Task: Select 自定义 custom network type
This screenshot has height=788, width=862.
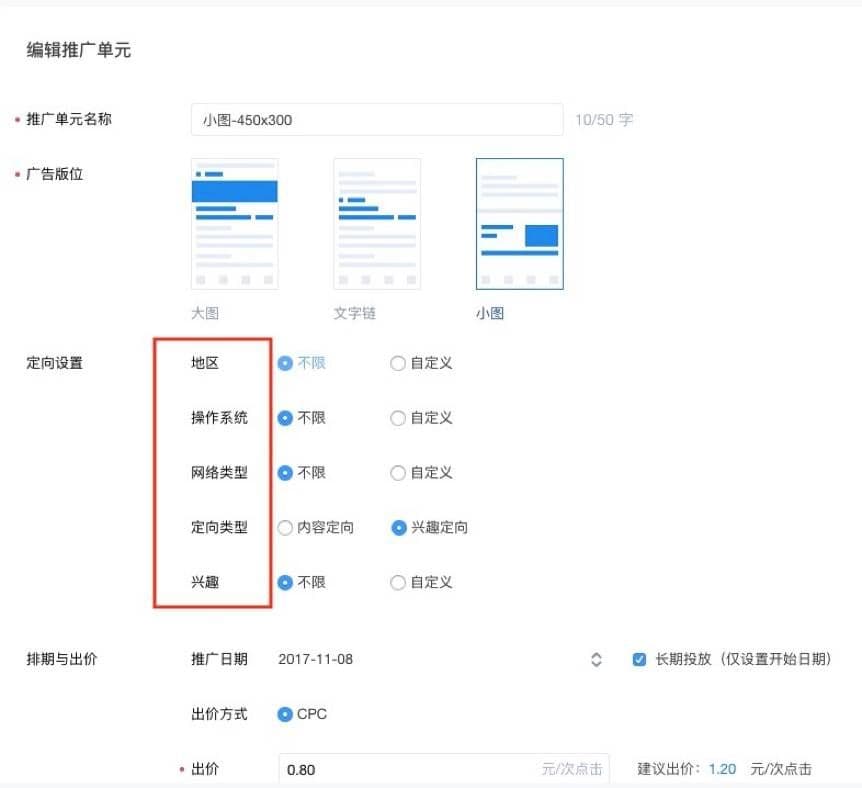Action: [x=398, y=473]
